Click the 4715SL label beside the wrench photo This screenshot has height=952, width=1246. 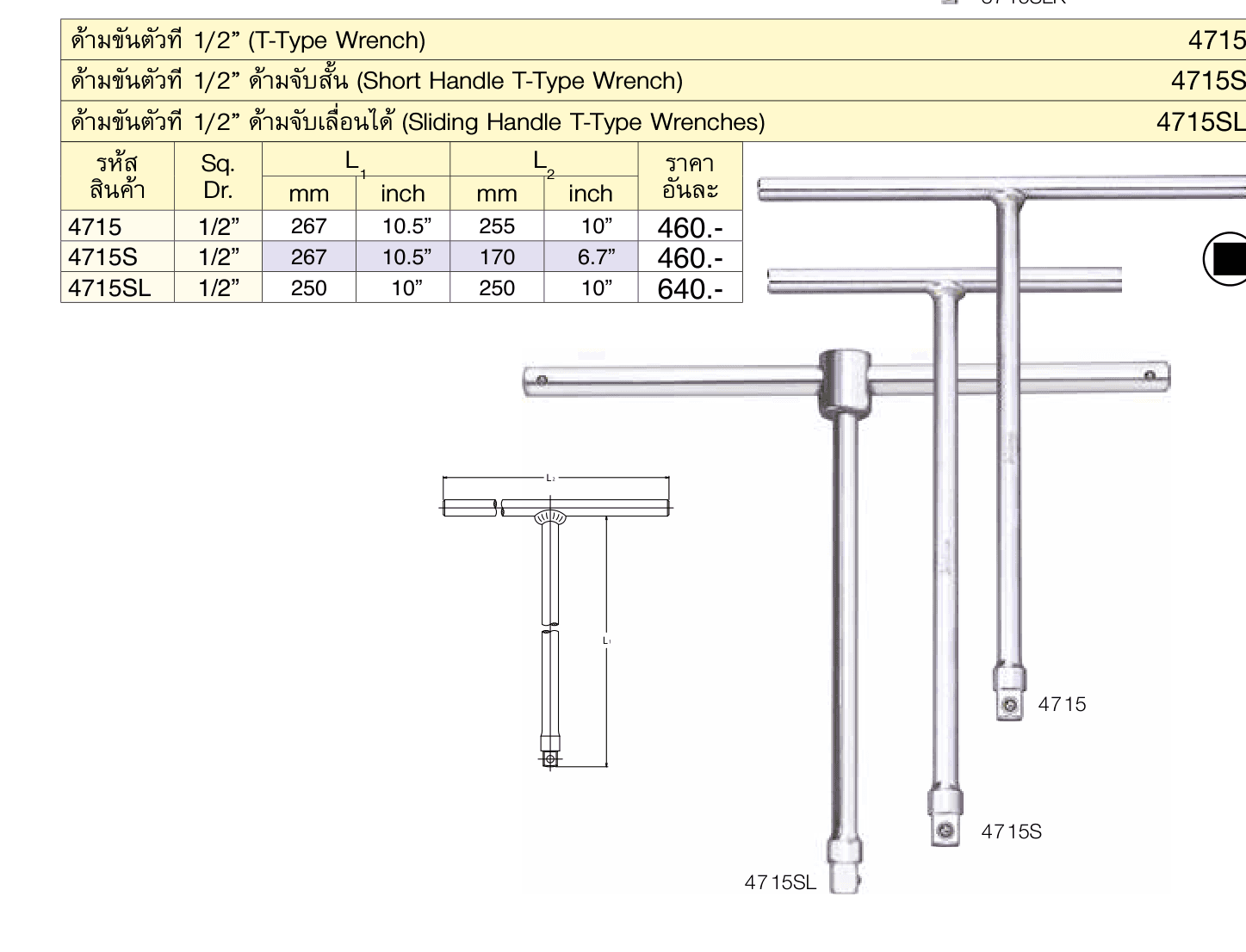coord(780,882)
